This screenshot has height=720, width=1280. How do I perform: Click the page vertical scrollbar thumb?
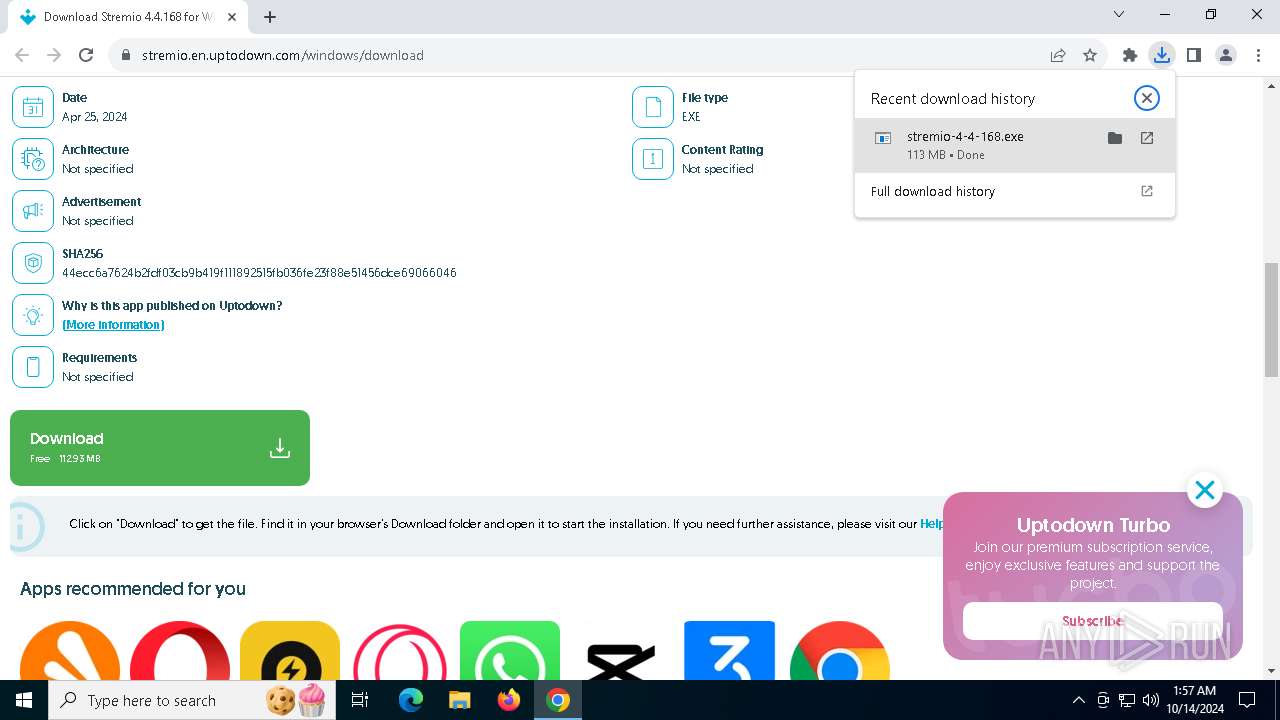point(1271,320)
